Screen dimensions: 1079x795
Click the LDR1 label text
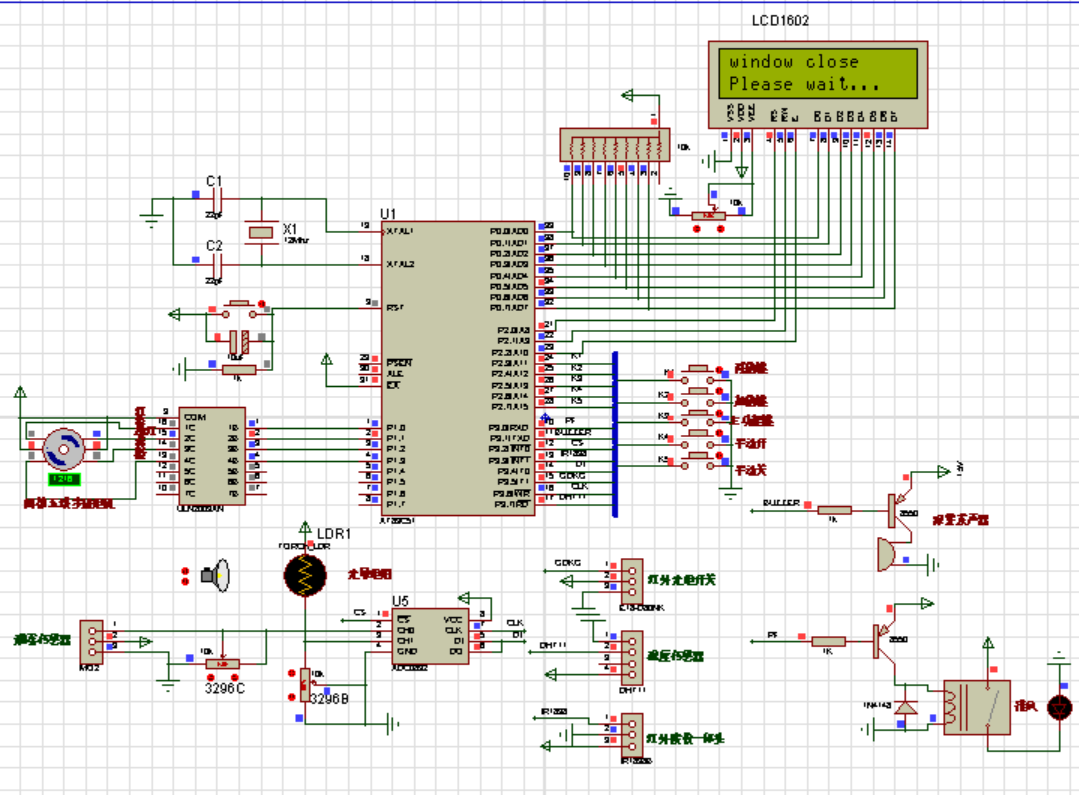(x=334, y=533)
